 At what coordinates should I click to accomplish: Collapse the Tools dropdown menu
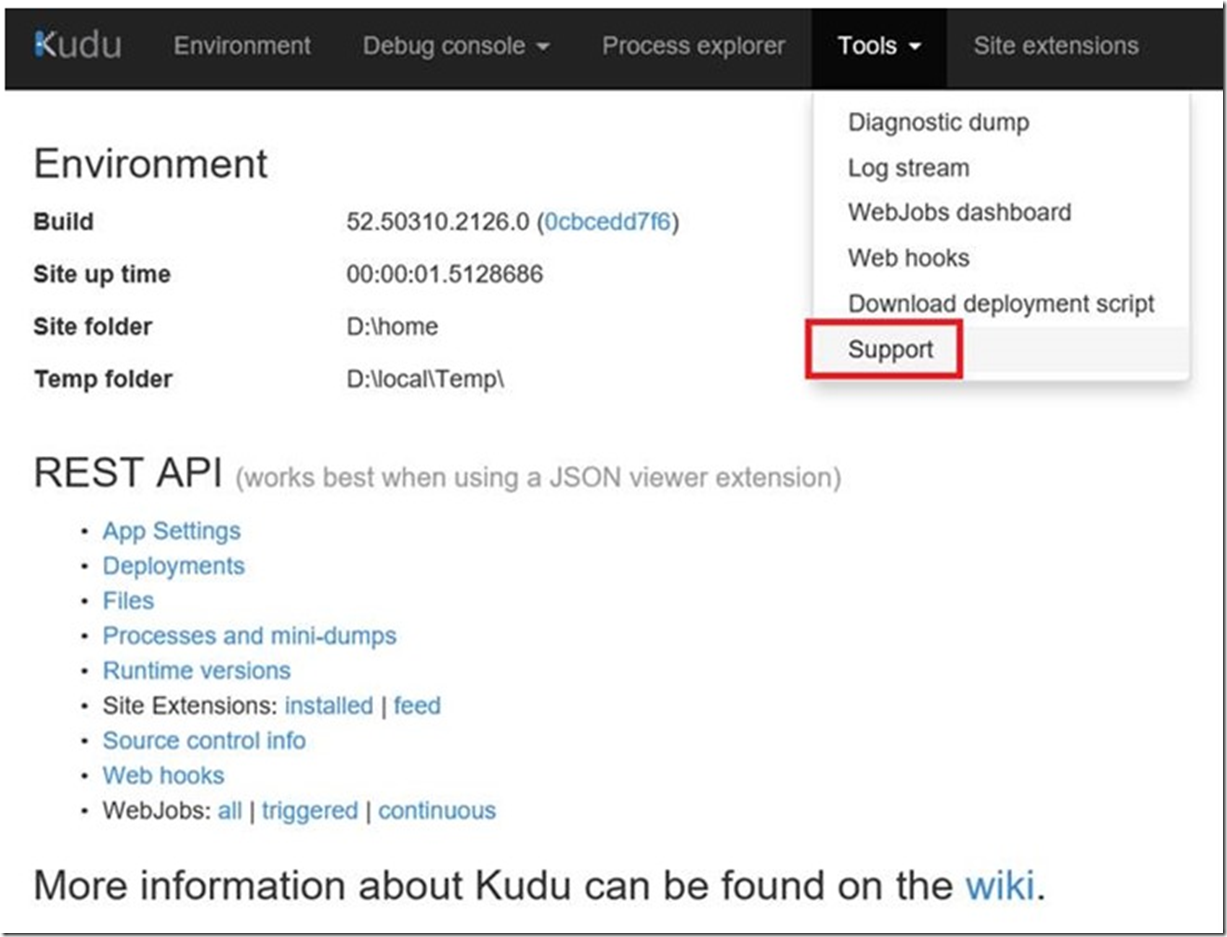(879, 46)
